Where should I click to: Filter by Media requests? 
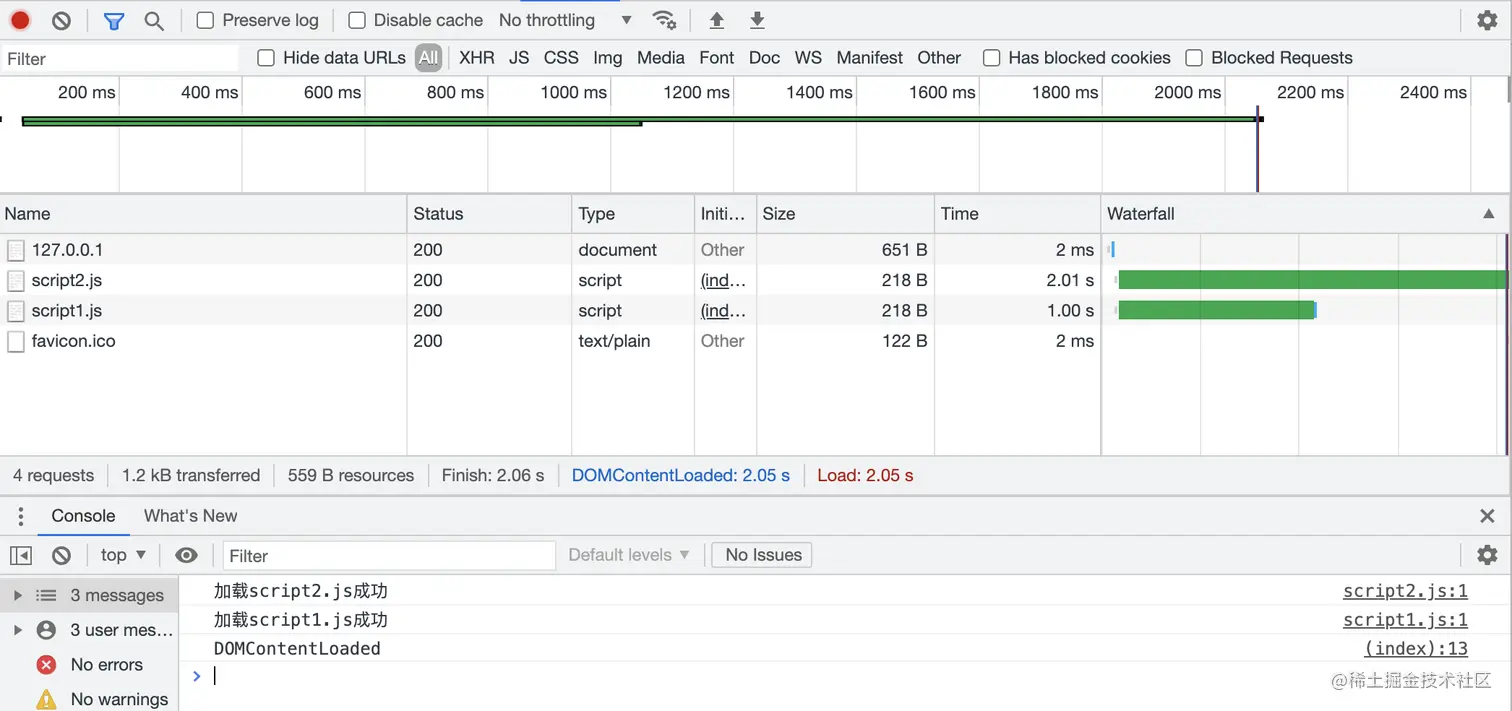pos(661,58)
